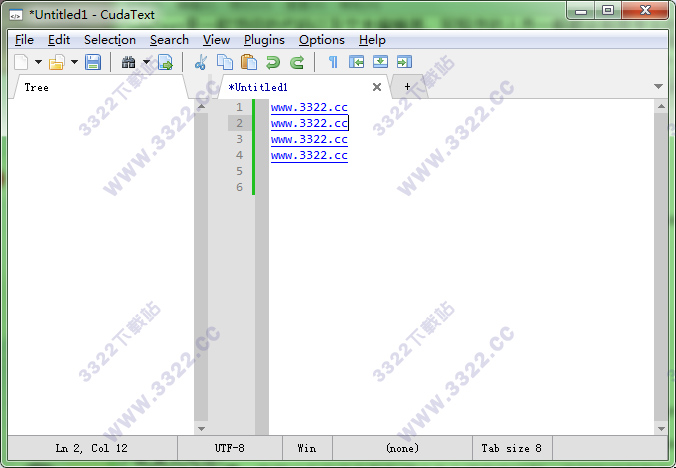676x468 pixels.
Task: Change Tab size 8 in status bar
Action: point(512,448)
